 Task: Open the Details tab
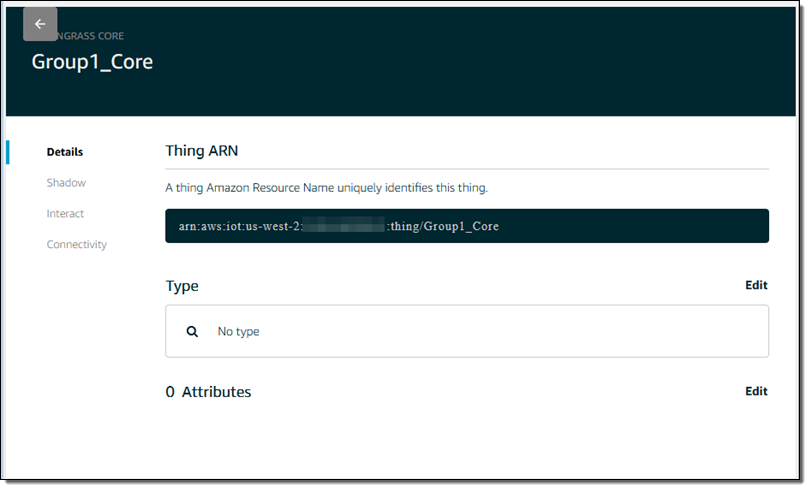pyautogui.click(x=65, y=152)
